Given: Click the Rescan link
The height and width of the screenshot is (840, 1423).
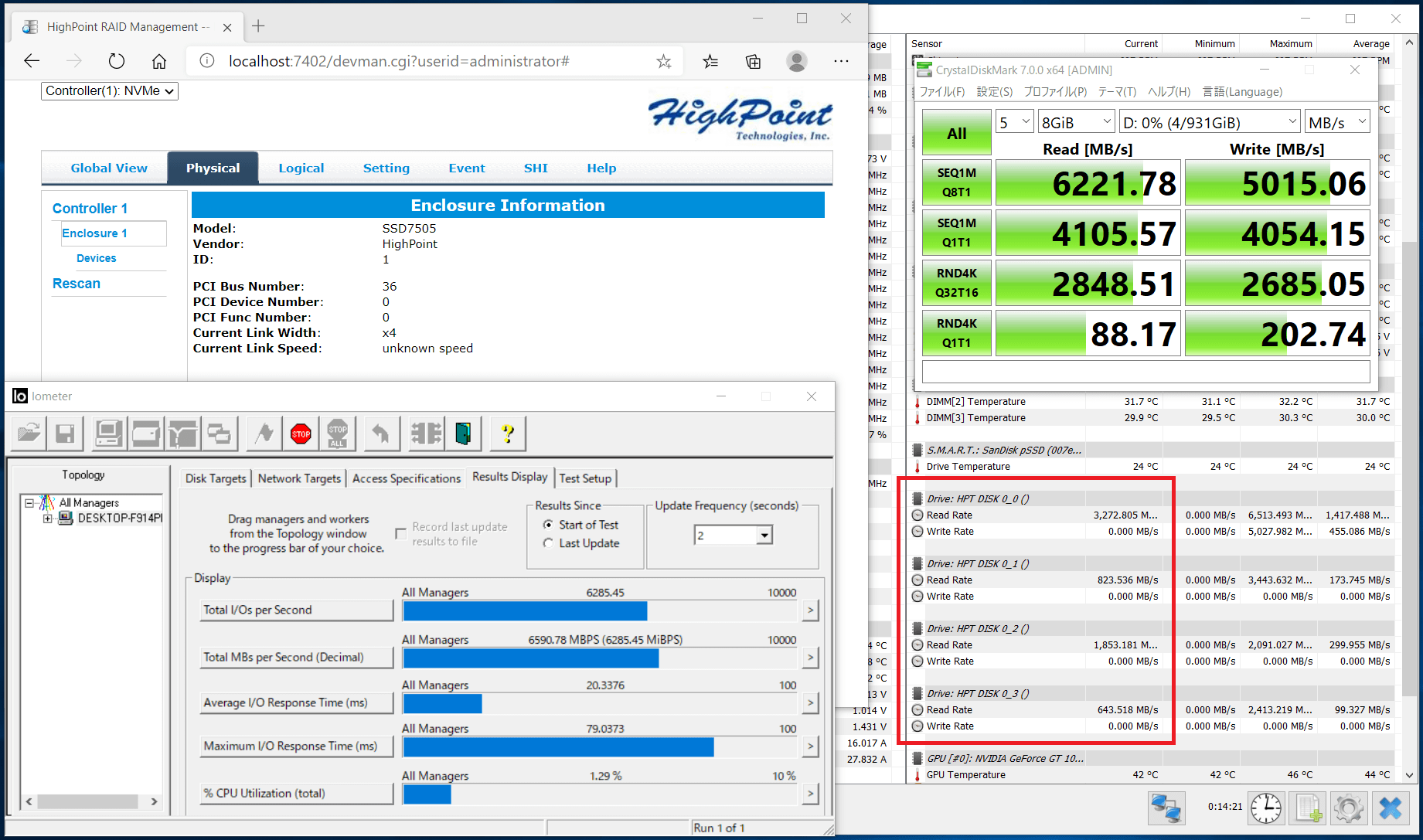Looking at the screenshot, I should tap(77, 284).
